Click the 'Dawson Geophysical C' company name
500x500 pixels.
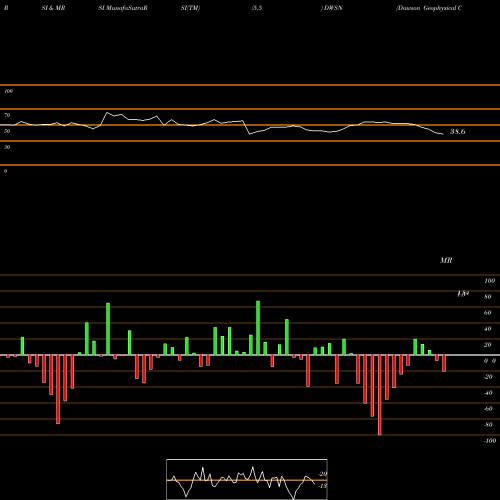tap(429, 8)
